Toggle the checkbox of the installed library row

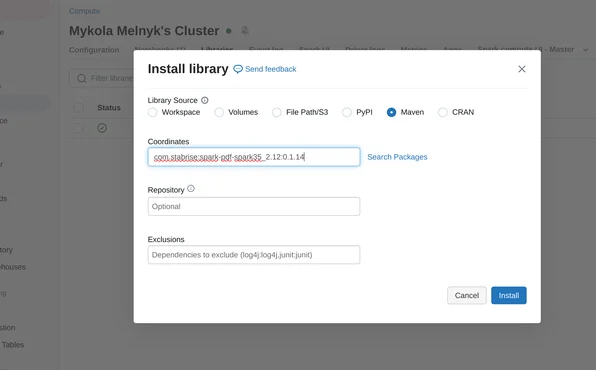pos(78,128)
